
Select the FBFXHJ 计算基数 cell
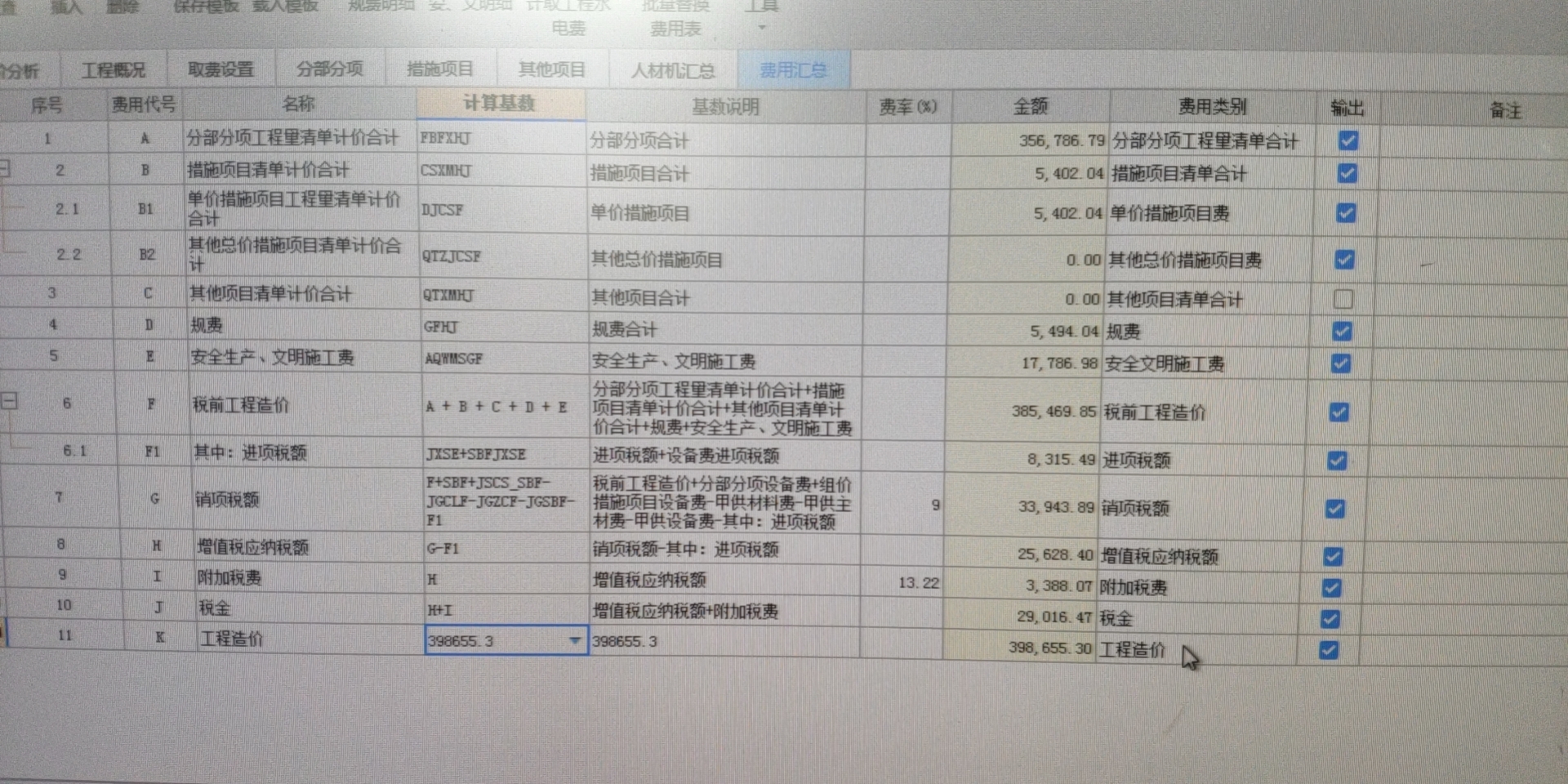tap(501, 139)
